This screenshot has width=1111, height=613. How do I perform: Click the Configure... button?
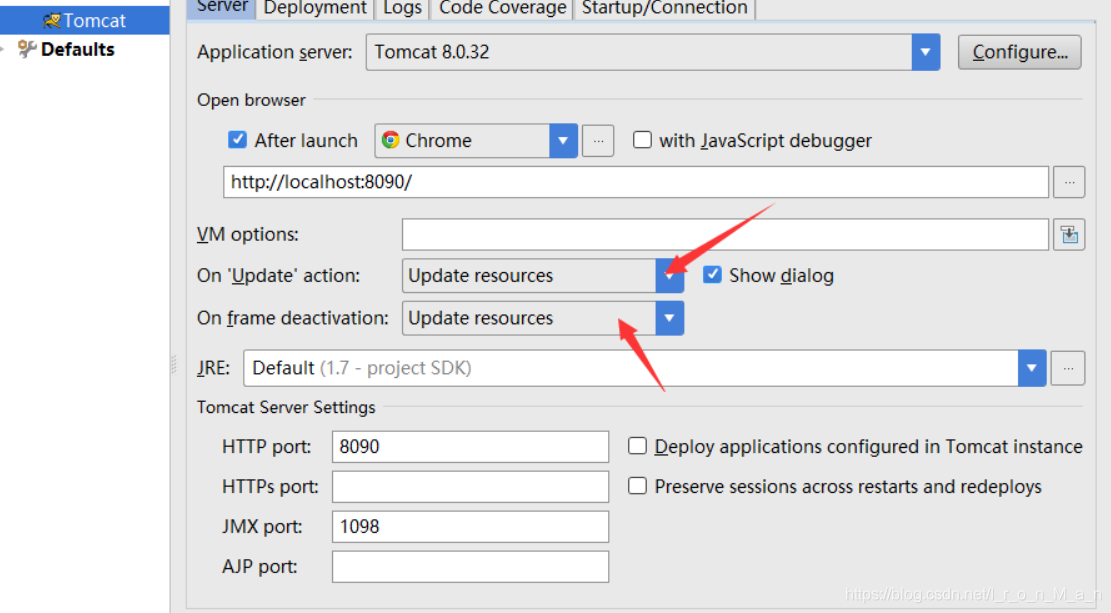tap(1019, 52)
